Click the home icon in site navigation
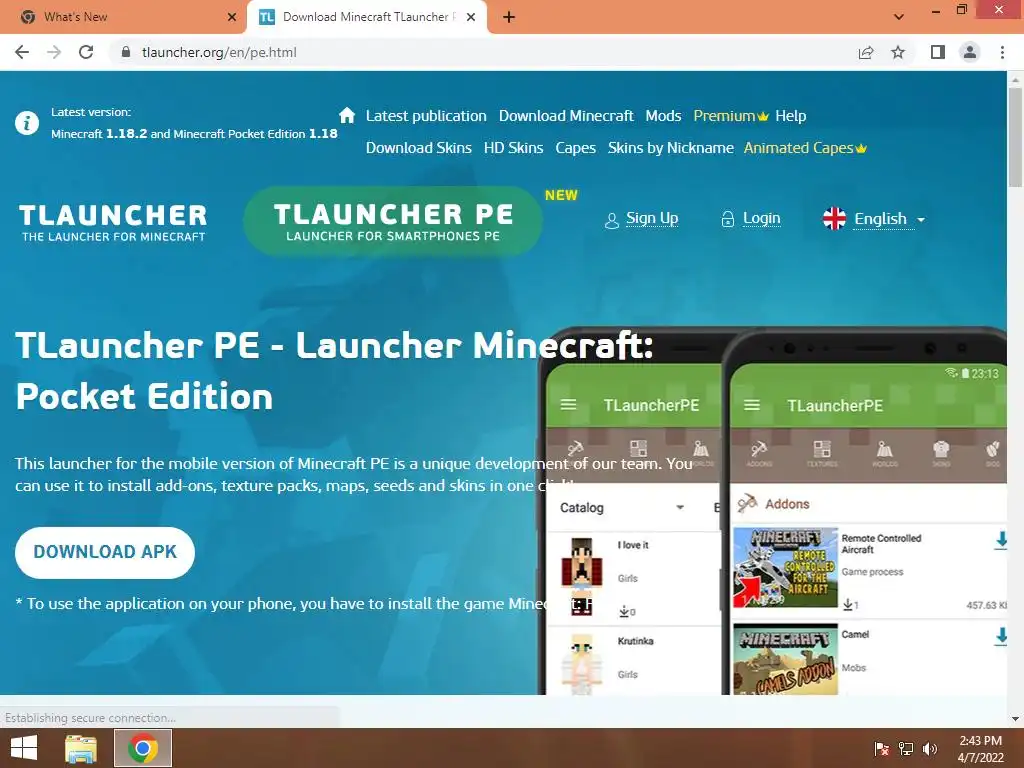 tap(347, 116)
